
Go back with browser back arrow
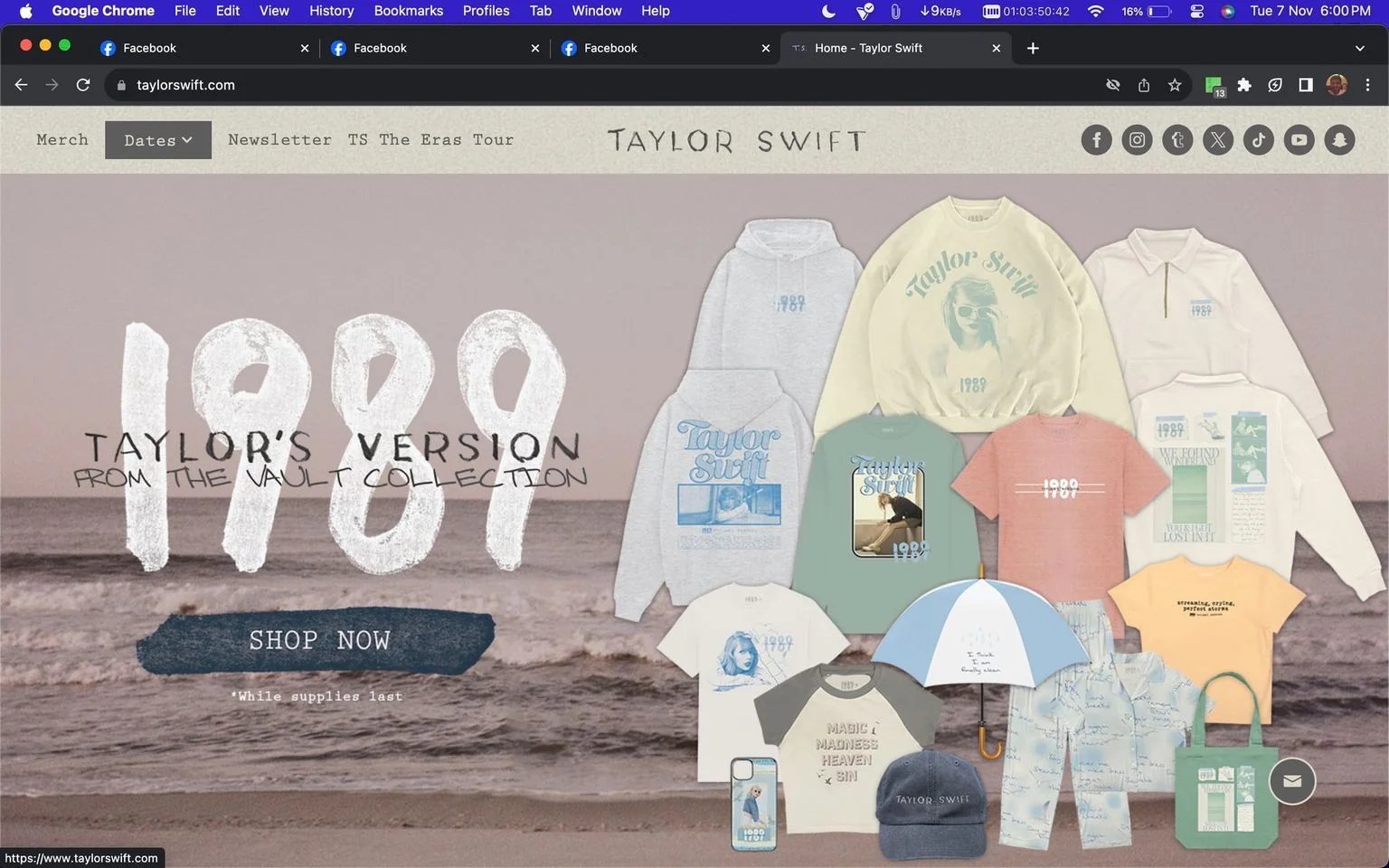22,85
